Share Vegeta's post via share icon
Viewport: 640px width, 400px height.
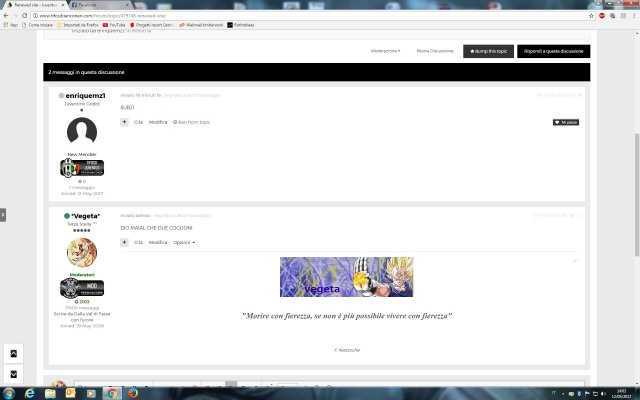click(572, 216)
